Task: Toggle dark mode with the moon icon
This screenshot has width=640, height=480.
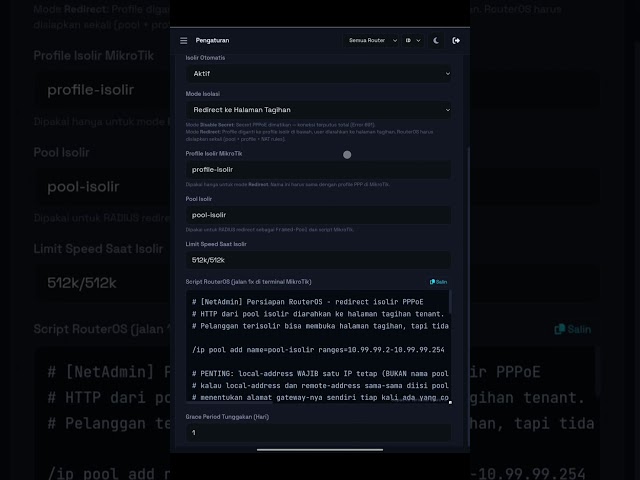Action: [x=436, y=40]
